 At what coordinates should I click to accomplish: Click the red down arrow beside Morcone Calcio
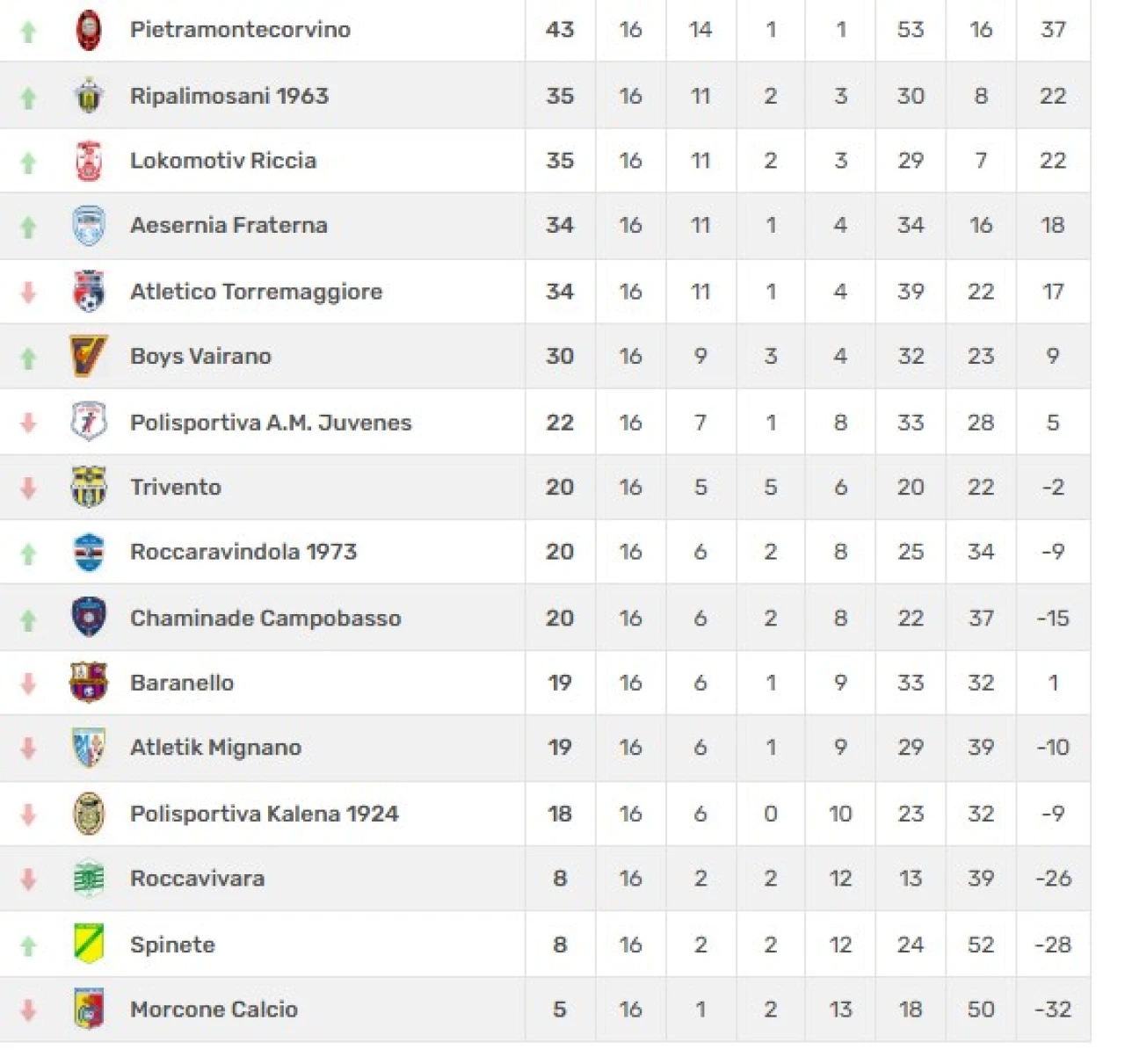point(28,1010)
